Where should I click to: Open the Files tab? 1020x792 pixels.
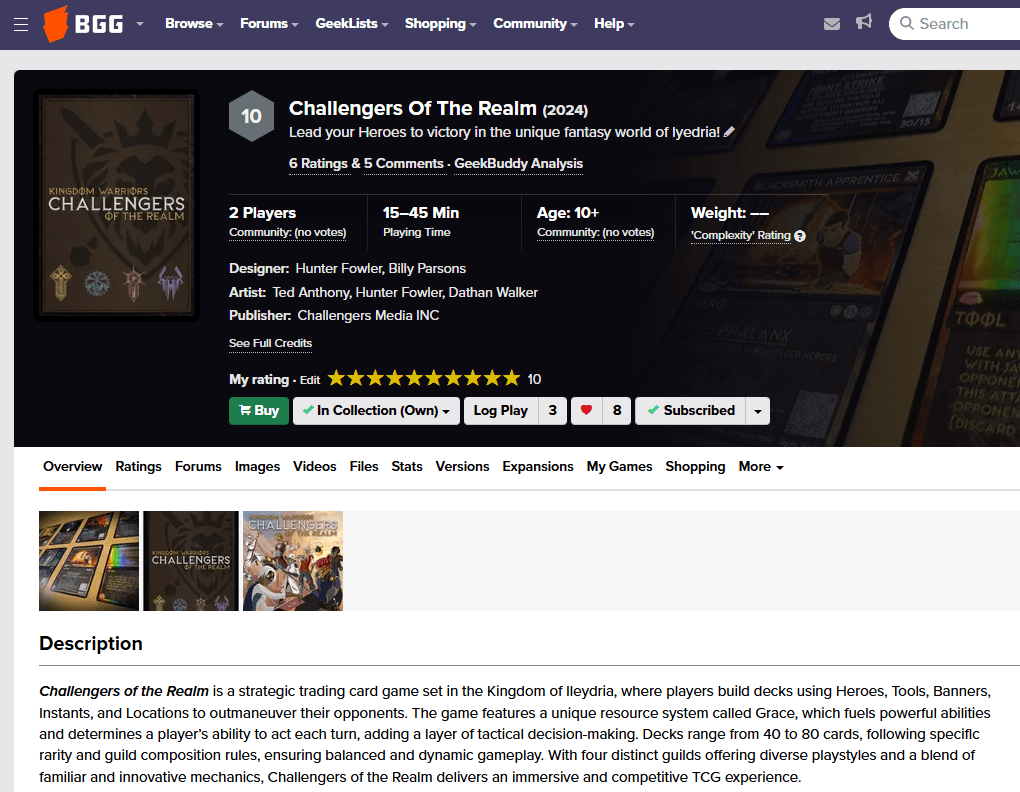[x=364, y=467]
